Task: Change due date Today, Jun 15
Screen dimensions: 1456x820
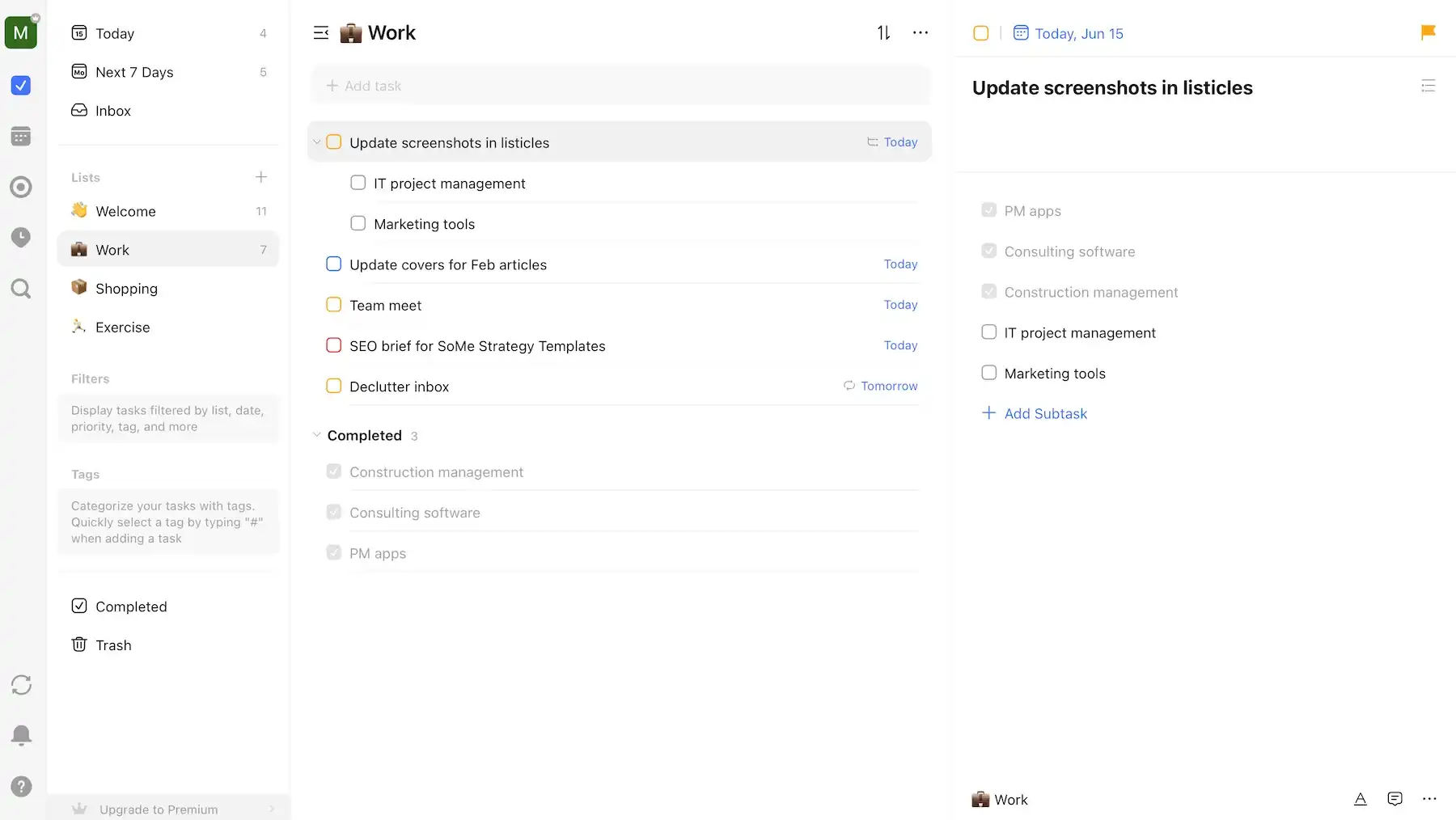Action: (x=1078, y=33)
